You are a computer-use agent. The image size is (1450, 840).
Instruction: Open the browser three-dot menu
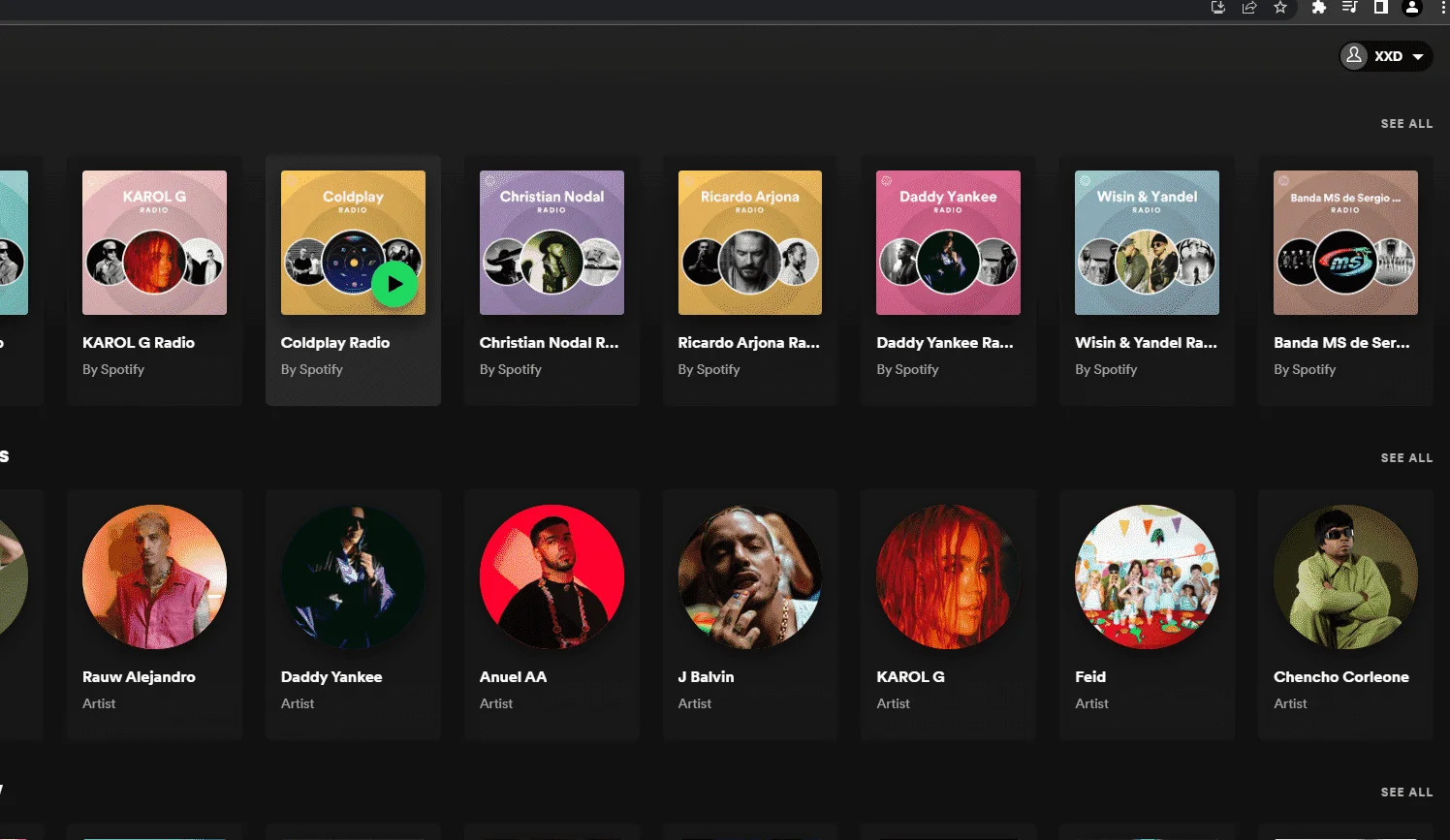click(x=1443, y=8)
